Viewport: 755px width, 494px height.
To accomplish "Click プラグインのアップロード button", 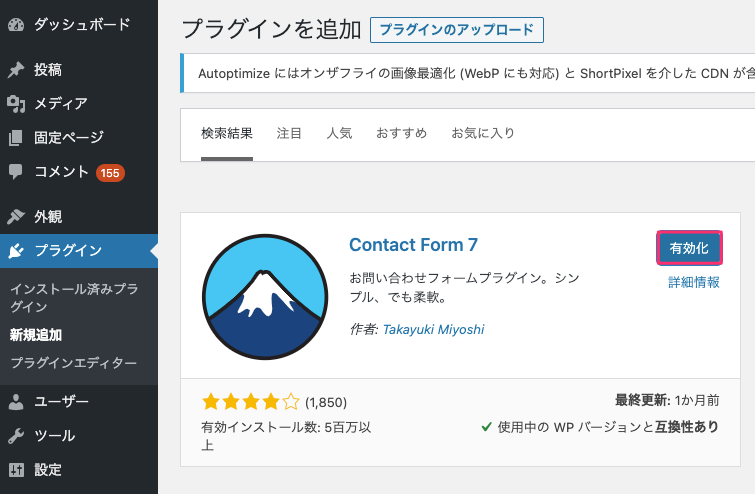I will pyautogui.click(x=456, y=30).
